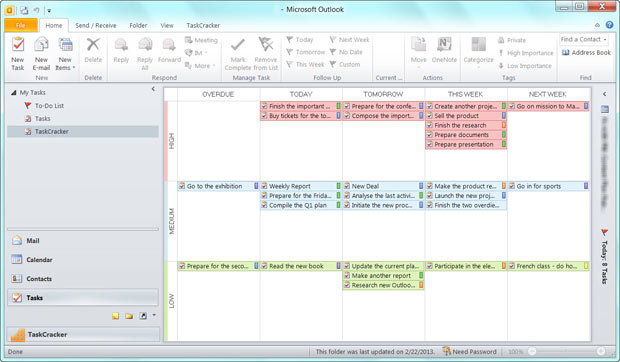The width and height of the screenshot is (620, 362).
Task: Click Need Password in status bar
Action: pos(469,351)
